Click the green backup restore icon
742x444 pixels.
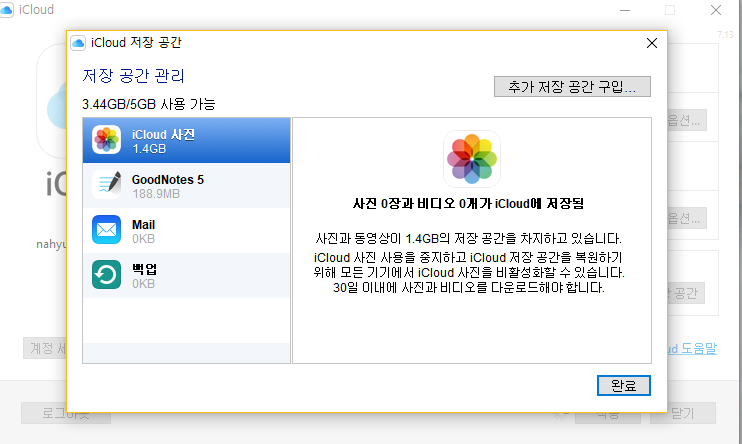107,276
